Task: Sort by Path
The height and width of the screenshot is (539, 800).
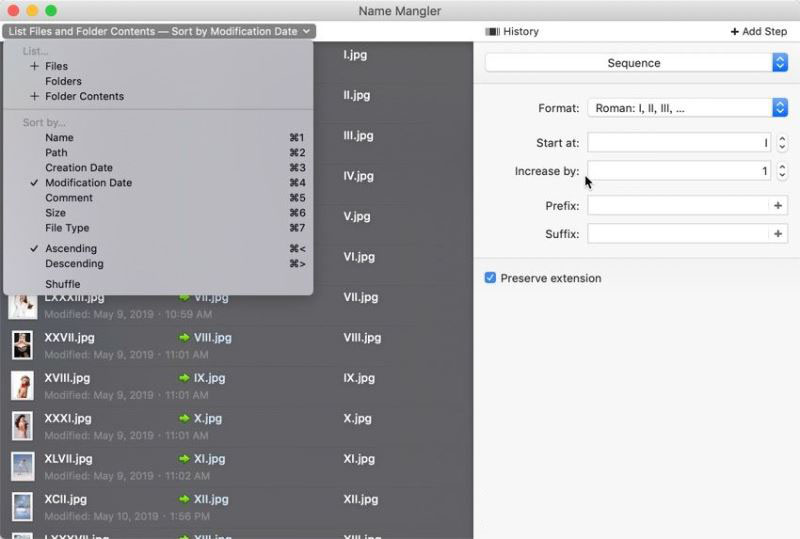Action: coord(158,153)
